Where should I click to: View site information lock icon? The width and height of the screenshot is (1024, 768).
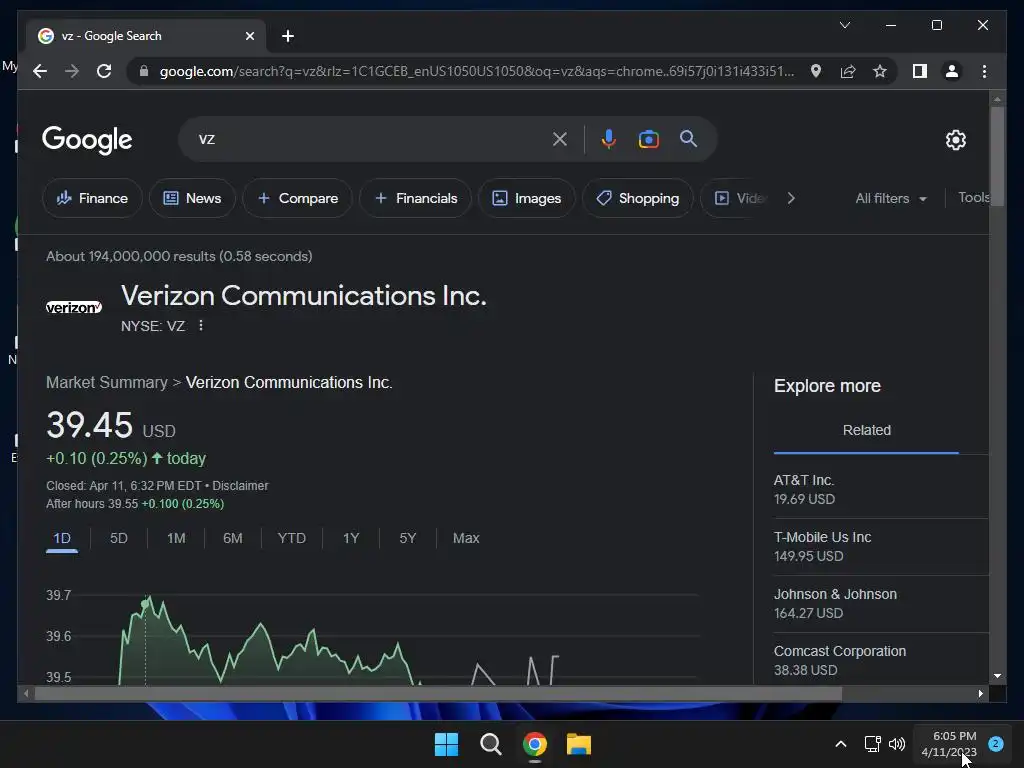[x=144, y=71]
